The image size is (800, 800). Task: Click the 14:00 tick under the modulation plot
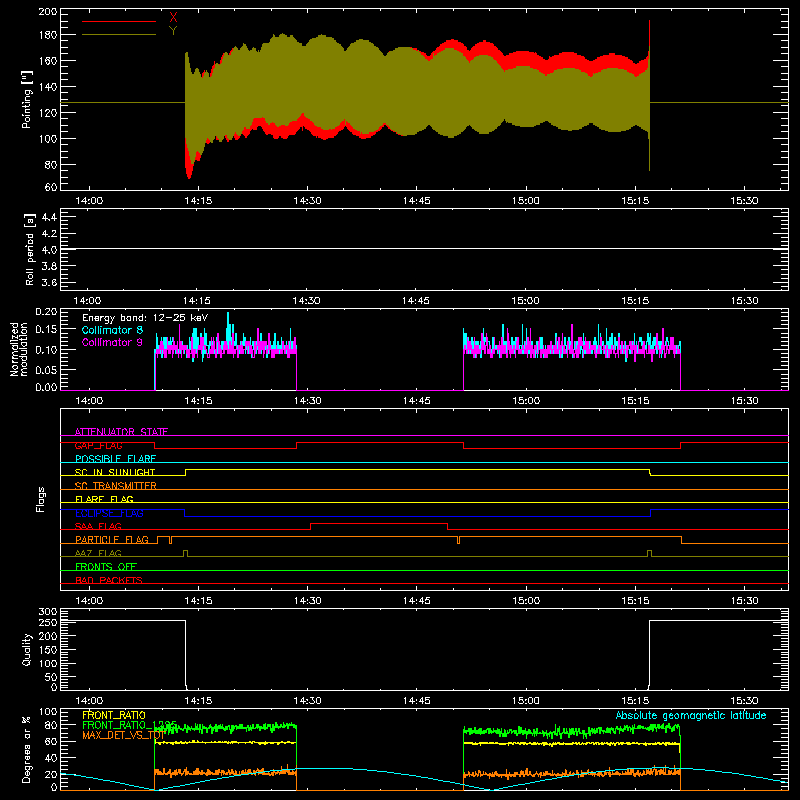click(89, 401)
